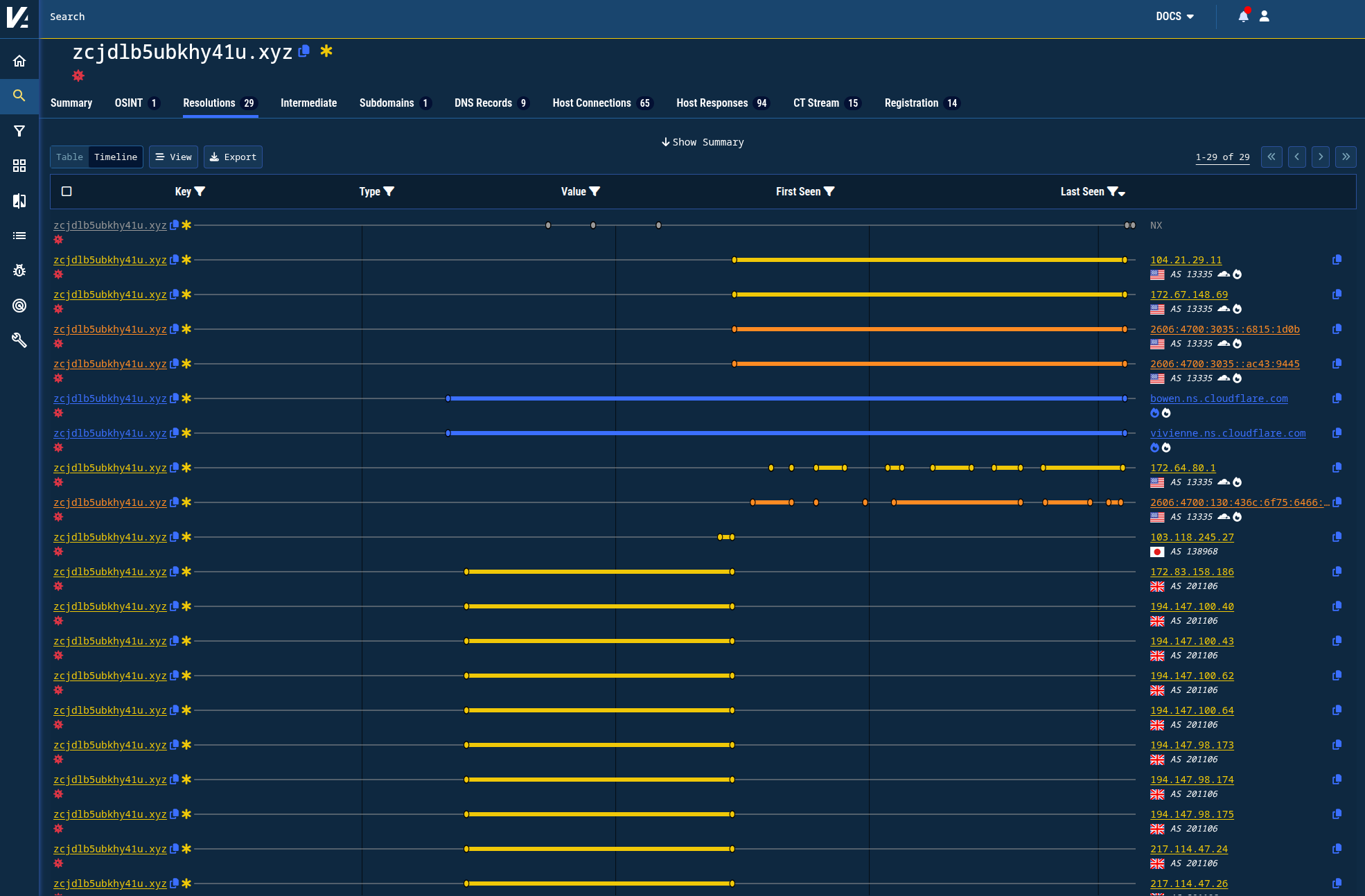1365x896 pixels.
Task: Open the bowen.ns.cloudflare.com link
Action: [1219, 398]
